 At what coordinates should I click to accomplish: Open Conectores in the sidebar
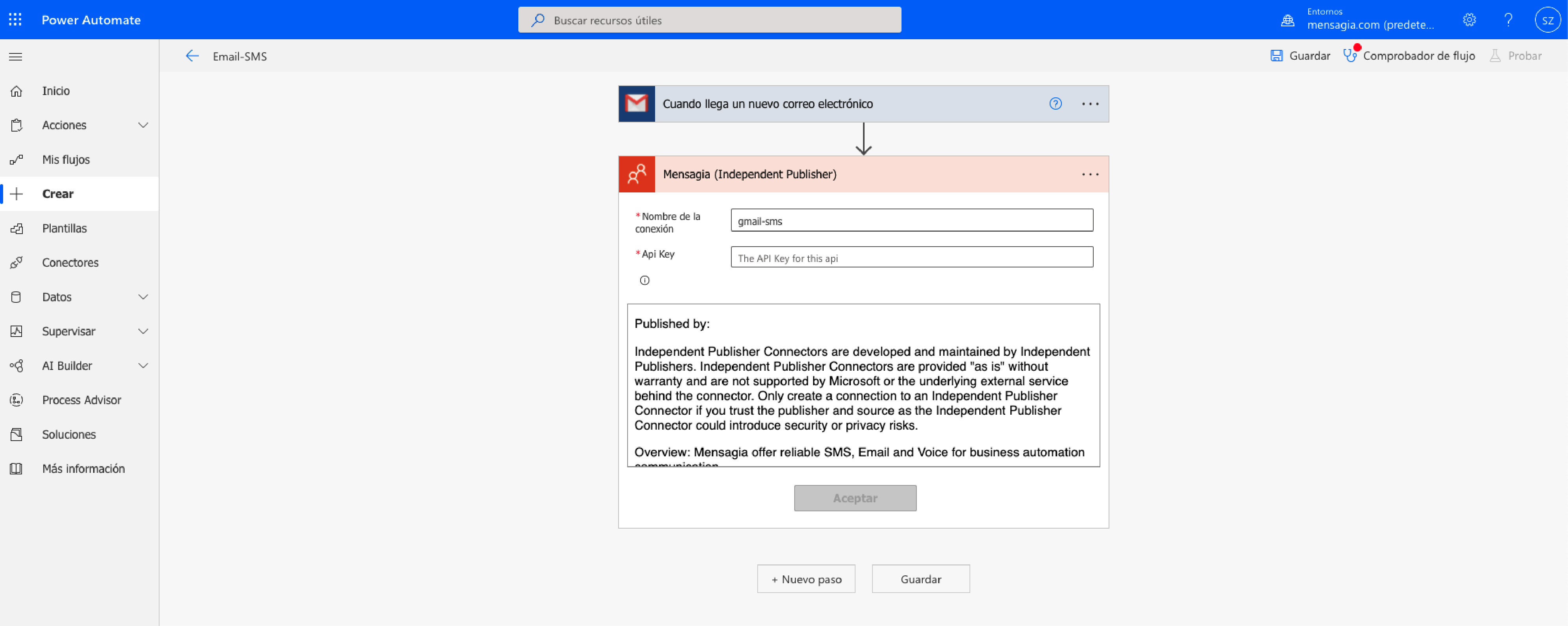pos(70,262)
